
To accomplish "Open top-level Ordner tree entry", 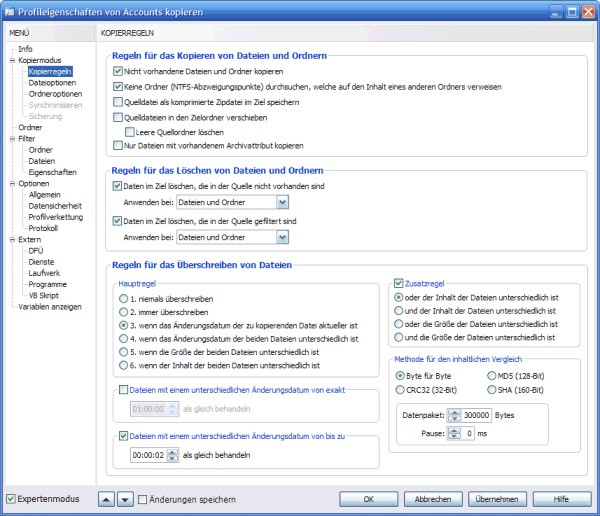I will [30, 127].
